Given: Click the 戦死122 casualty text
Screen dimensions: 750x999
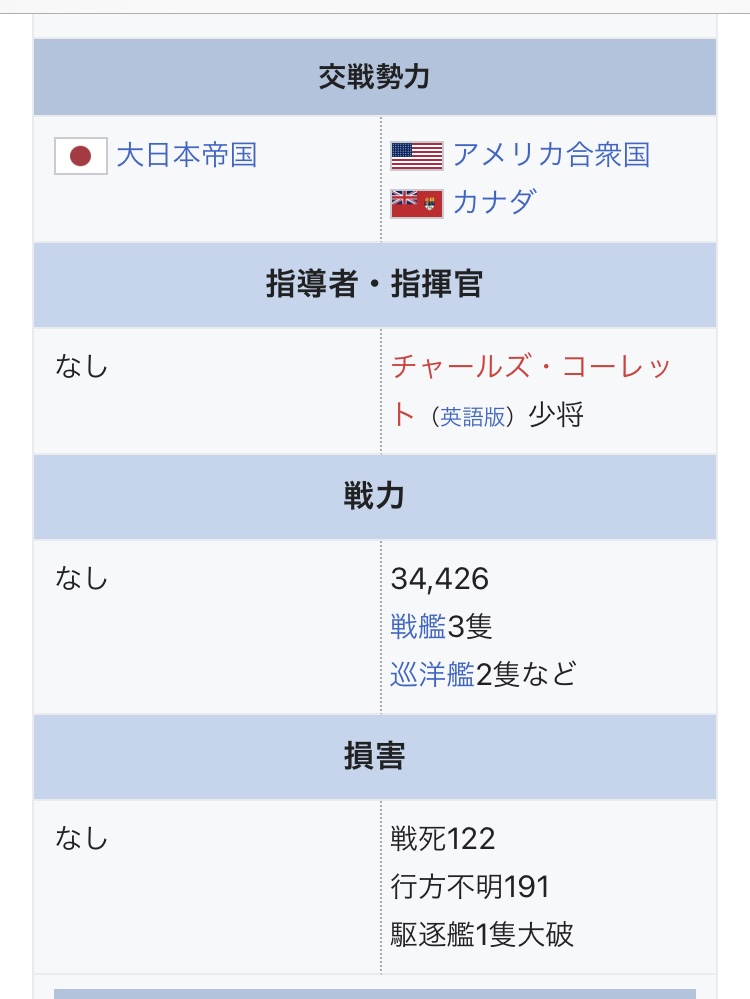Looking at the screenshot, I should [x=443, y=839].
